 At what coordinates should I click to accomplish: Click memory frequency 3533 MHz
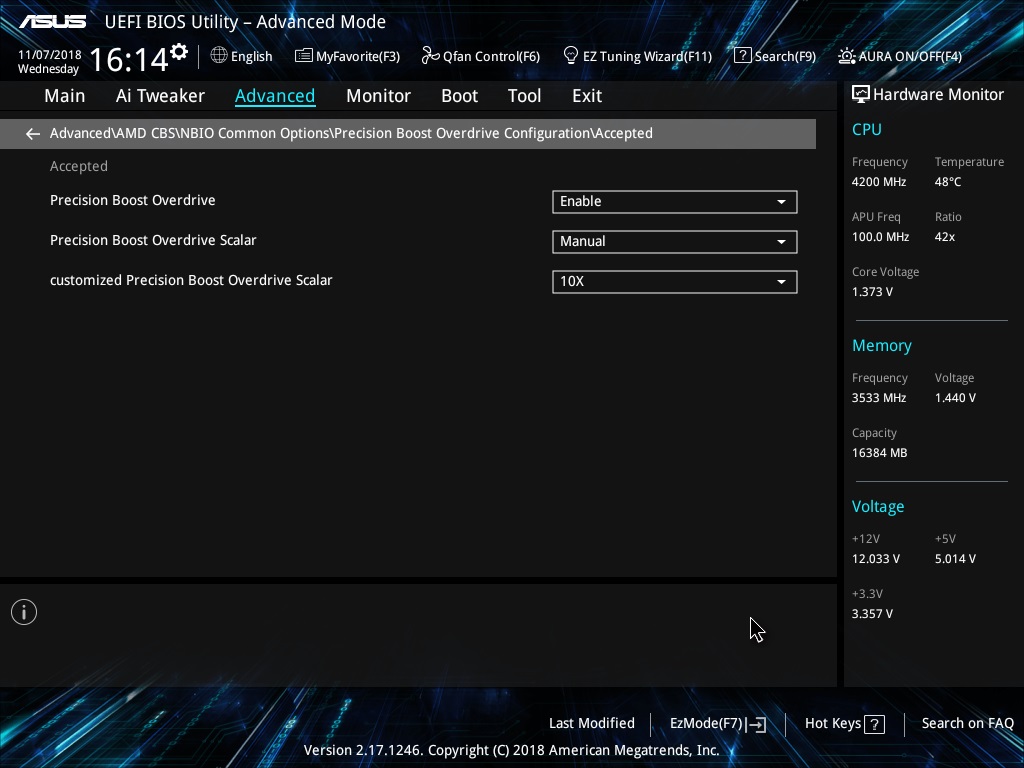[x=878, y=398]
